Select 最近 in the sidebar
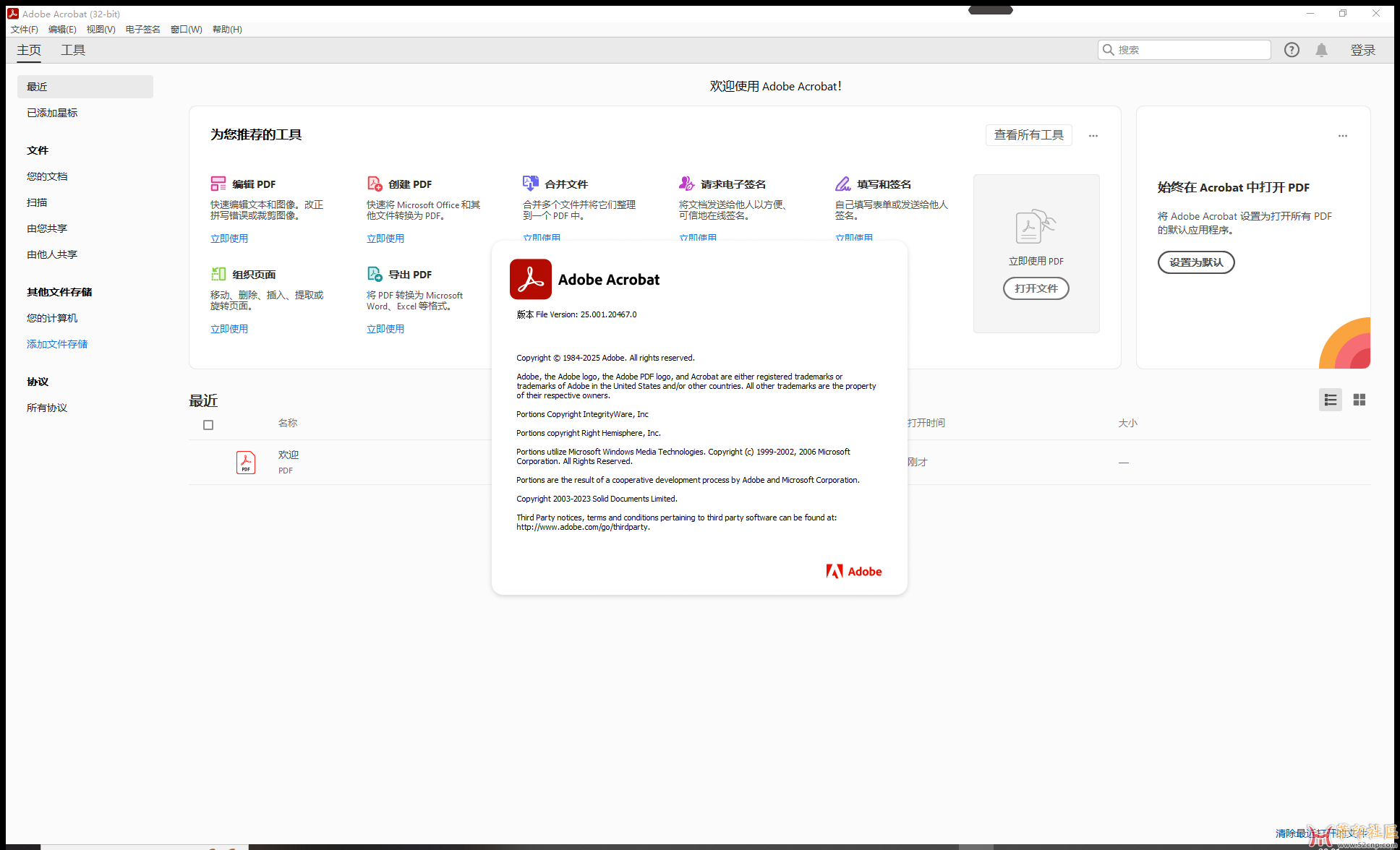 click(85, 87)
